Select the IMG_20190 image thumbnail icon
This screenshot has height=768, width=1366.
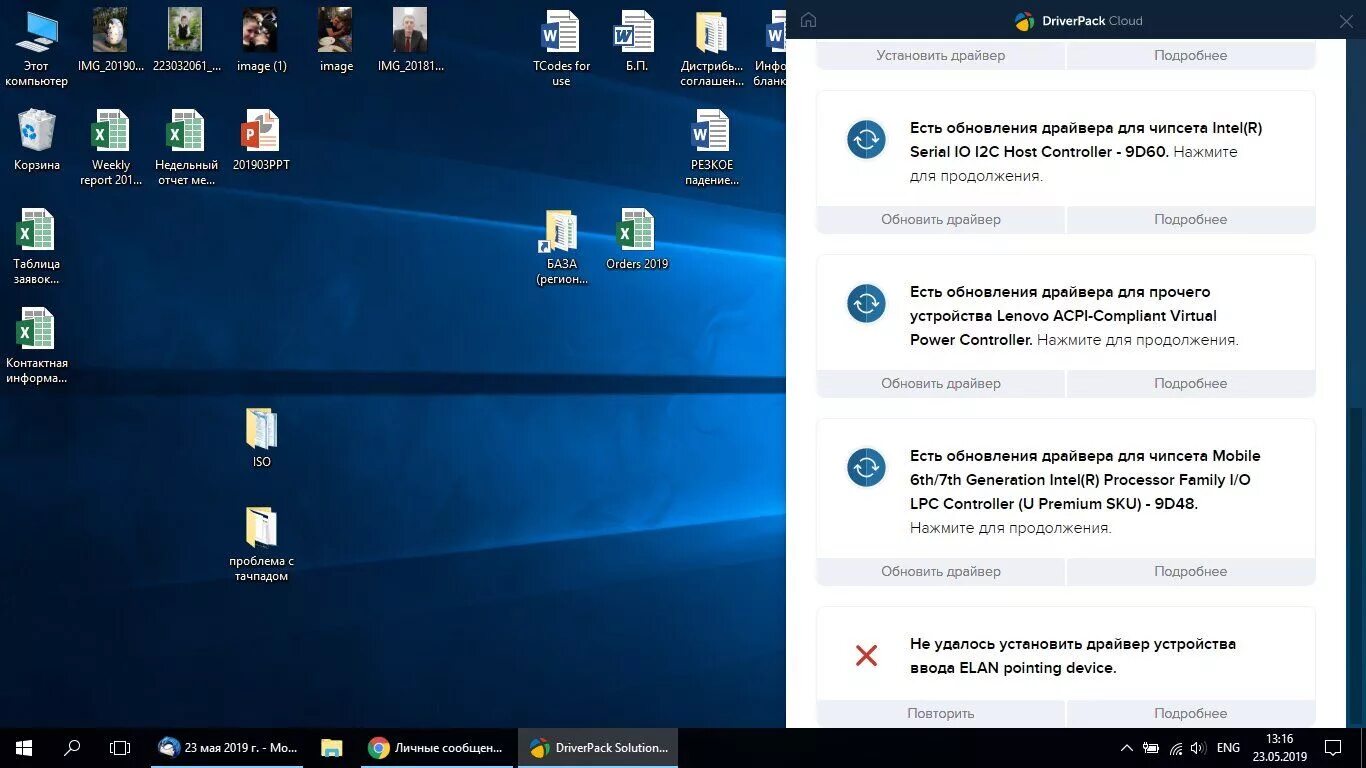pos(110,42)
